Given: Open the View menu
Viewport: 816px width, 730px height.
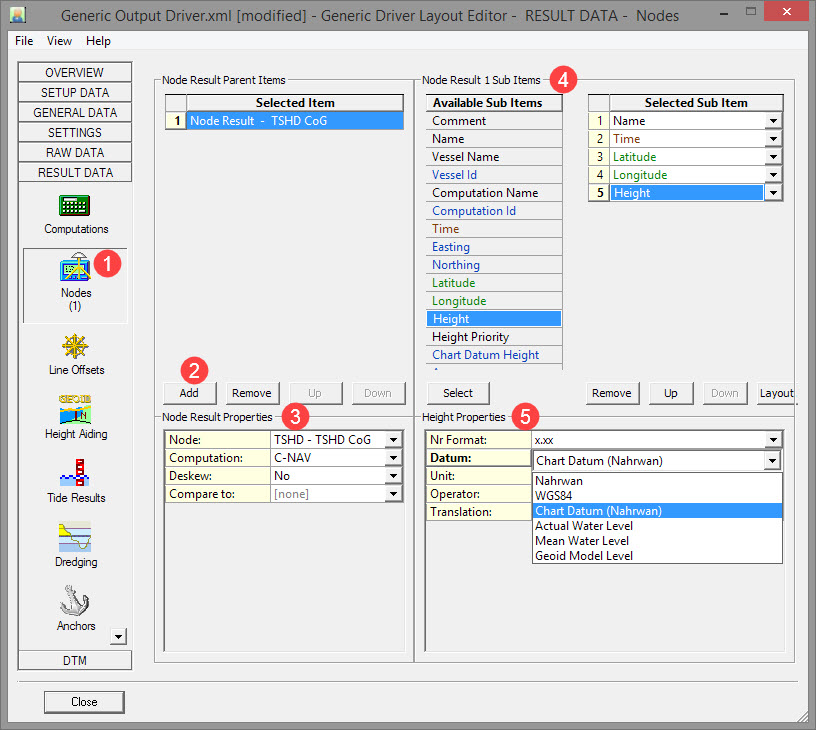Looking at the screenshot, I should [x=59, y=41].
